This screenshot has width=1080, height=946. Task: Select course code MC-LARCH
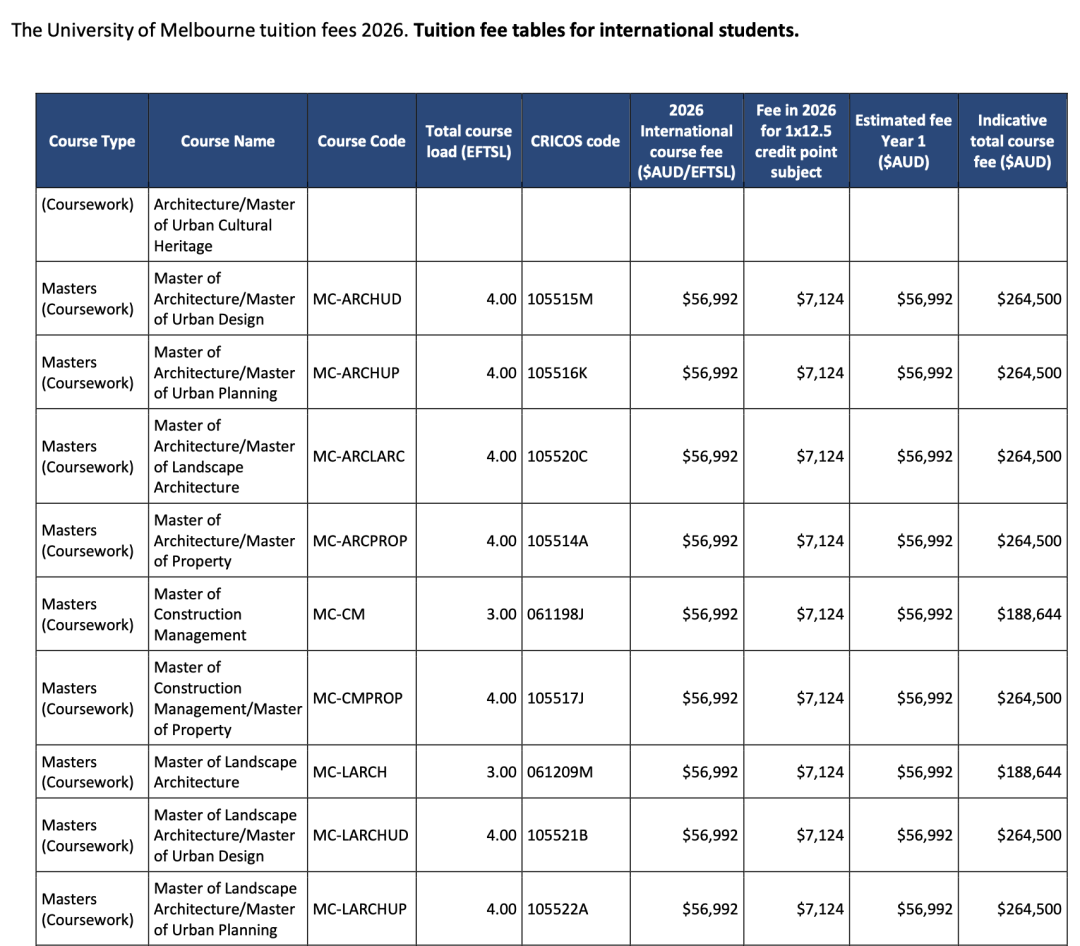(349, 772)
